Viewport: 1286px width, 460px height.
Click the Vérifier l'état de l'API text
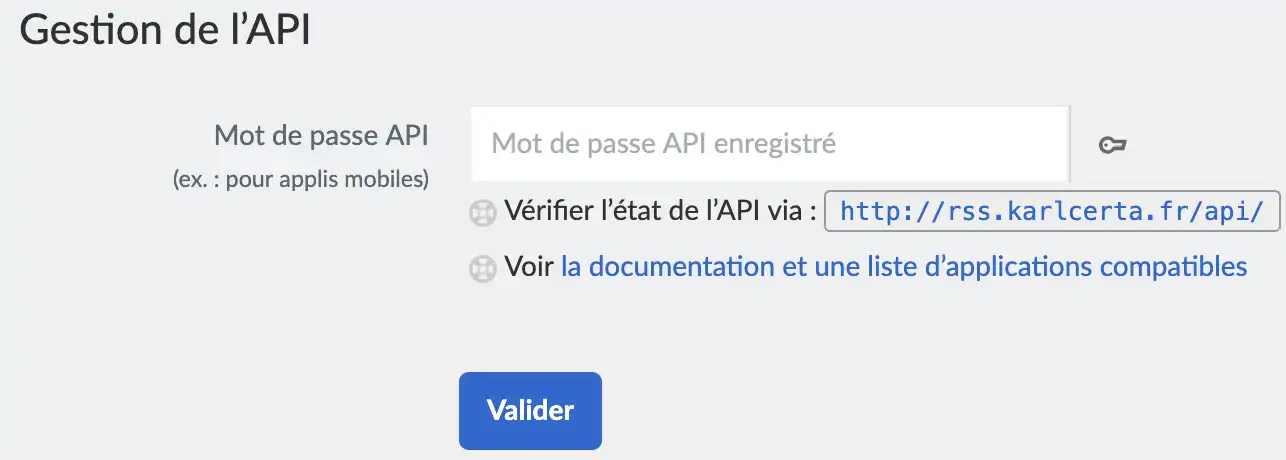click(x=660, y=211)
